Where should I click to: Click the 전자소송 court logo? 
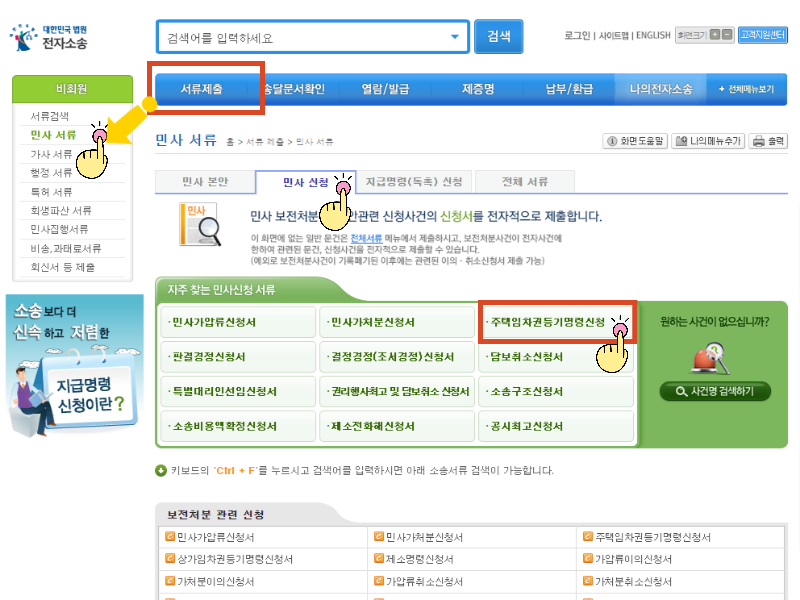pyautogui.click(x=55, y=38)
